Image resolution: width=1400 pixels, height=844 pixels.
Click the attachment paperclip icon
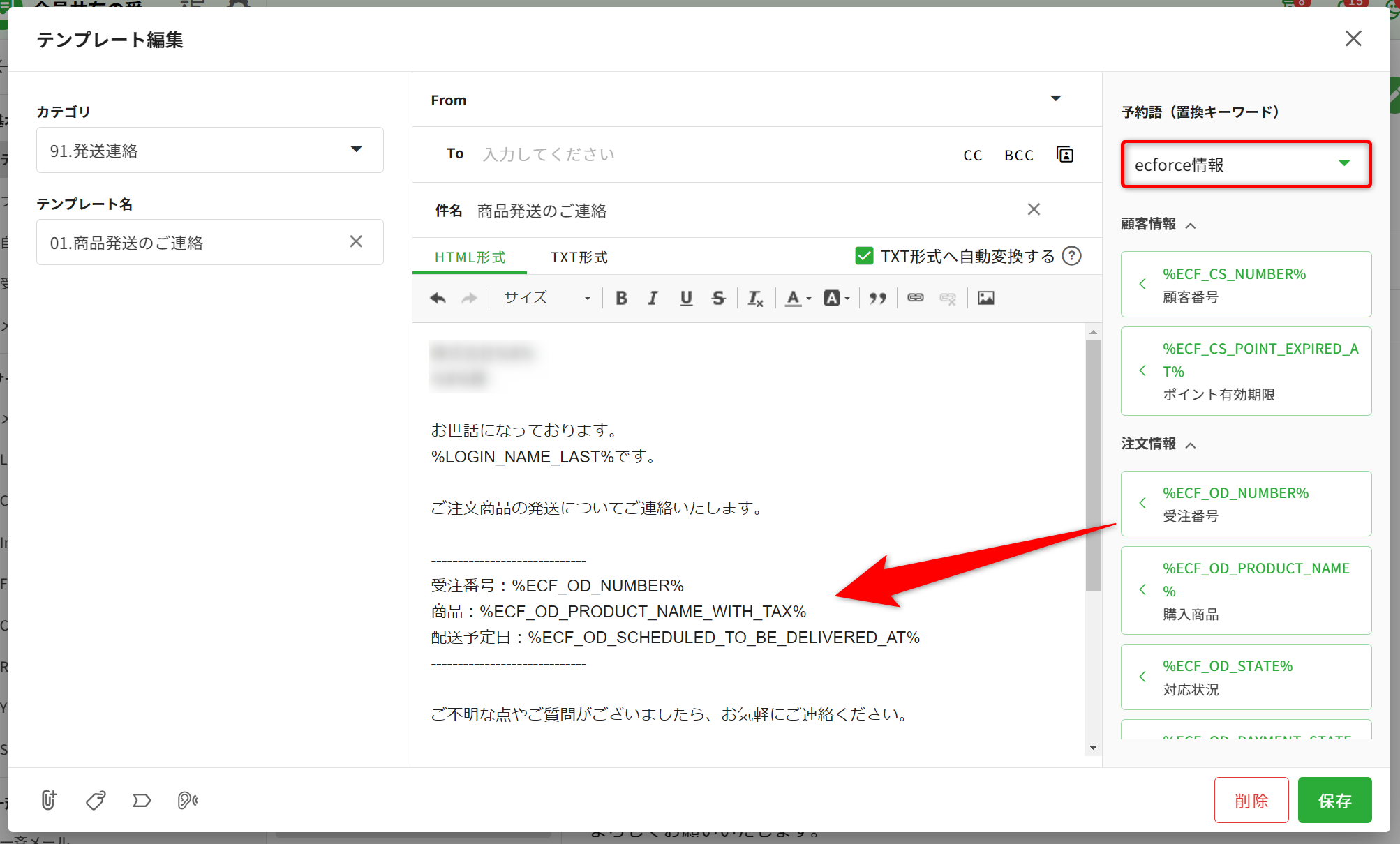pyautogui.click(x=48, y=800)
